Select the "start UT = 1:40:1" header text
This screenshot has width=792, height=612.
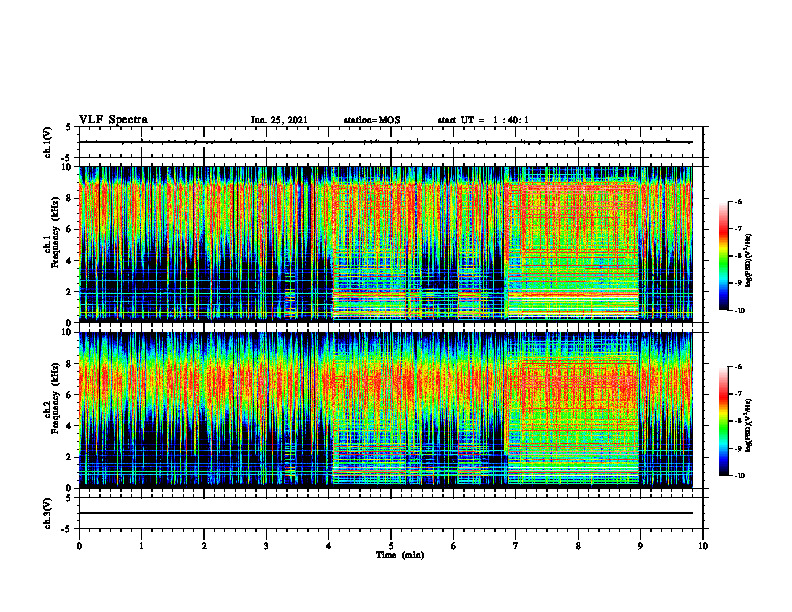point(483,120)
